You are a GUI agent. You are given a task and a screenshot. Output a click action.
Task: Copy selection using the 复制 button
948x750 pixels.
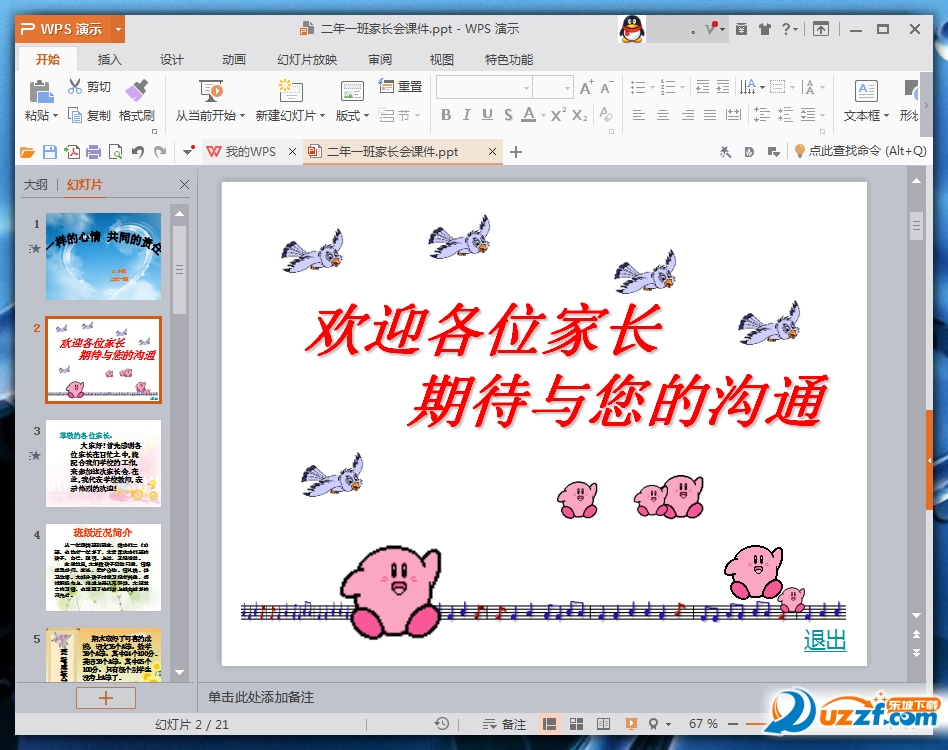[x=89, y=115]
